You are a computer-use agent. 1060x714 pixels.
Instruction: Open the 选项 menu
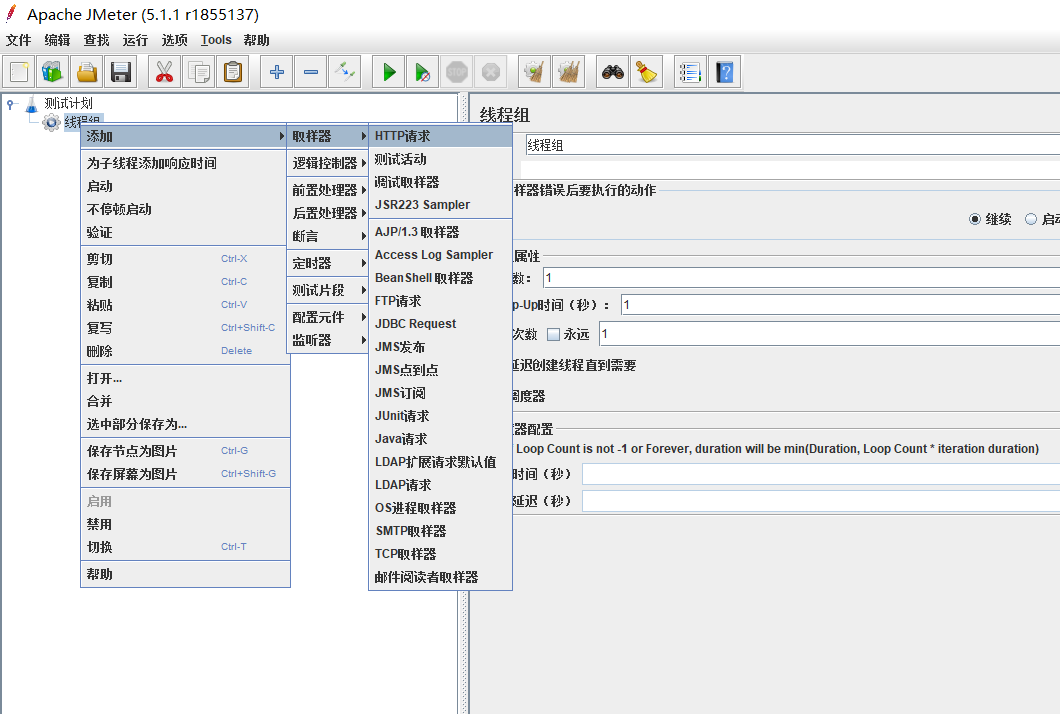click(x=174, y=40)
